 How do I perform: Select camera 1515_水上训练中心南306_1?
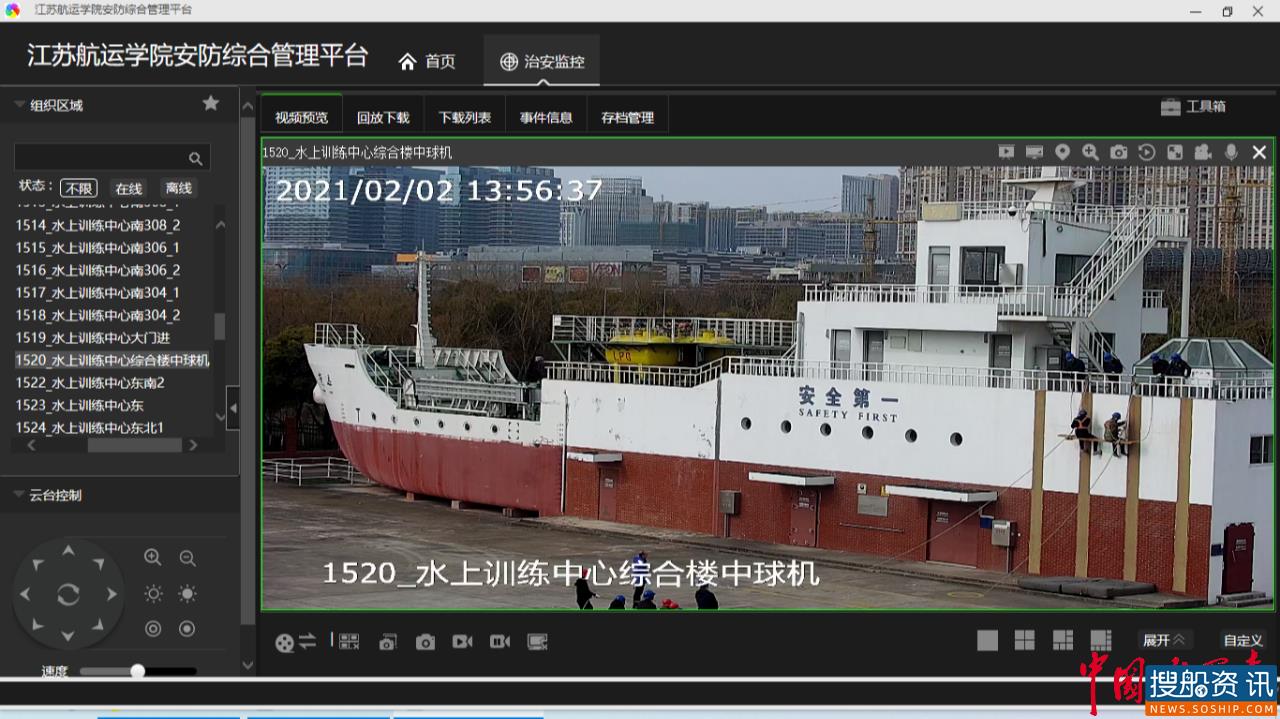[x=98, y=247]
